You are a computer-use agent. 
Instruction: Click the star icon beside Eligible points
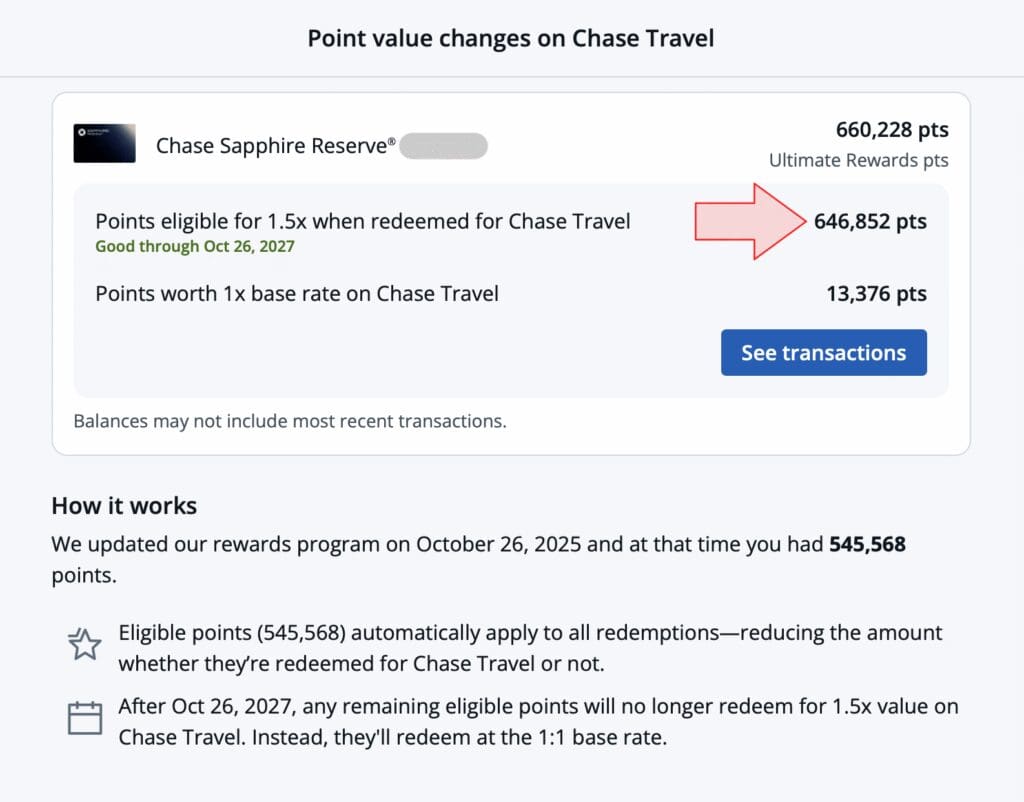click(x=85, y=644)
